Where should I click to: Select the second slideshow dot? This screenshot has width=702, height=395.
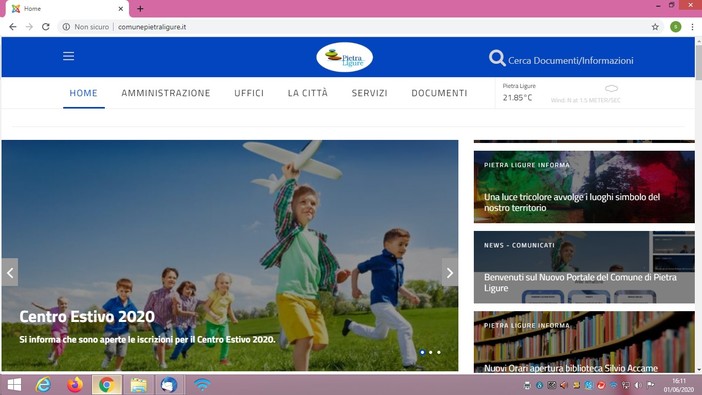click(x=431, y=352)
